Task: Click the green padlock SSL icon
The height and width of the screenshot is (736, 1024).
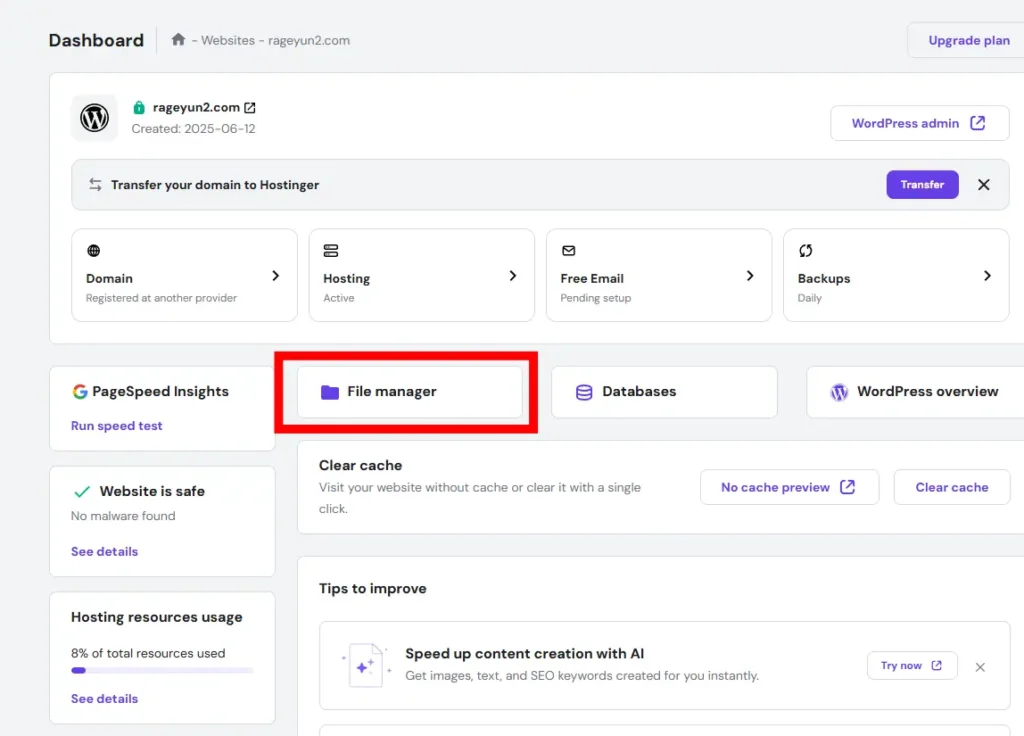Action: click(139, 108)
